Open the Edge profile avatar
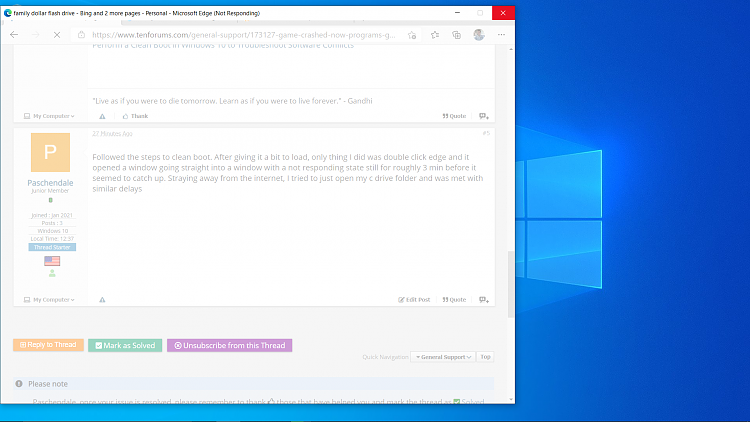The height and width of the screenshot is (422, 750). [x=479, y=35]
